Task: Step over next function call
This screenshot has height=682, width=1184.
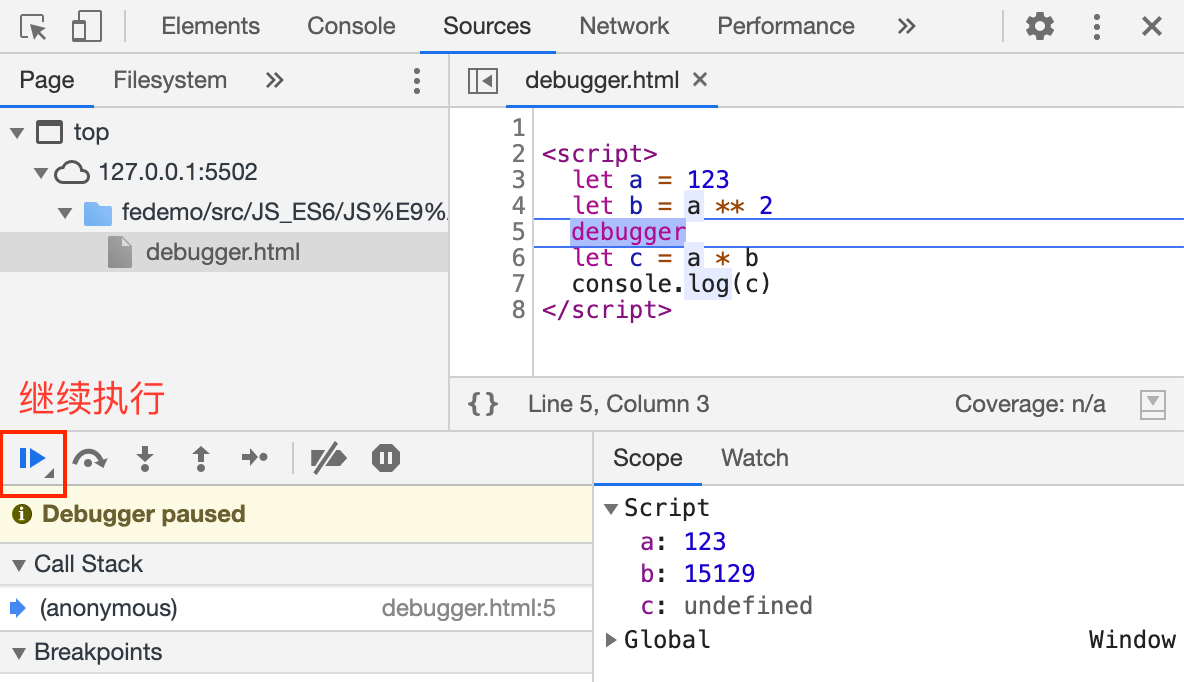Action: 89,458
